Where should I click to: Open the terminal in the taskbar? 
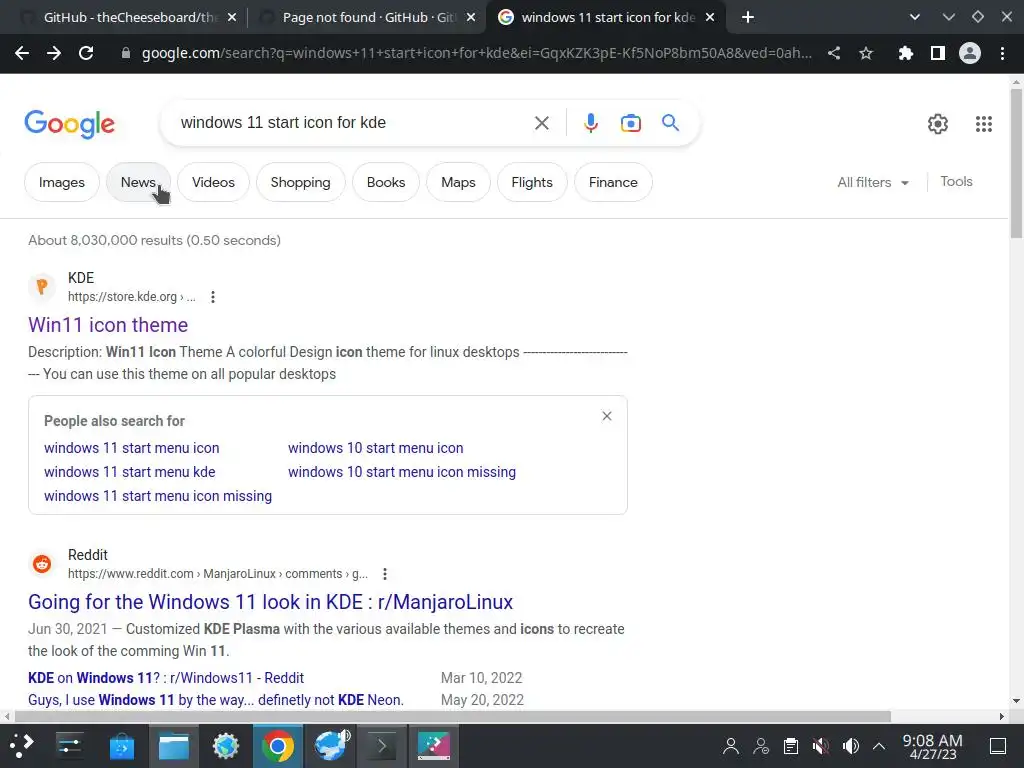click(382, 746)
